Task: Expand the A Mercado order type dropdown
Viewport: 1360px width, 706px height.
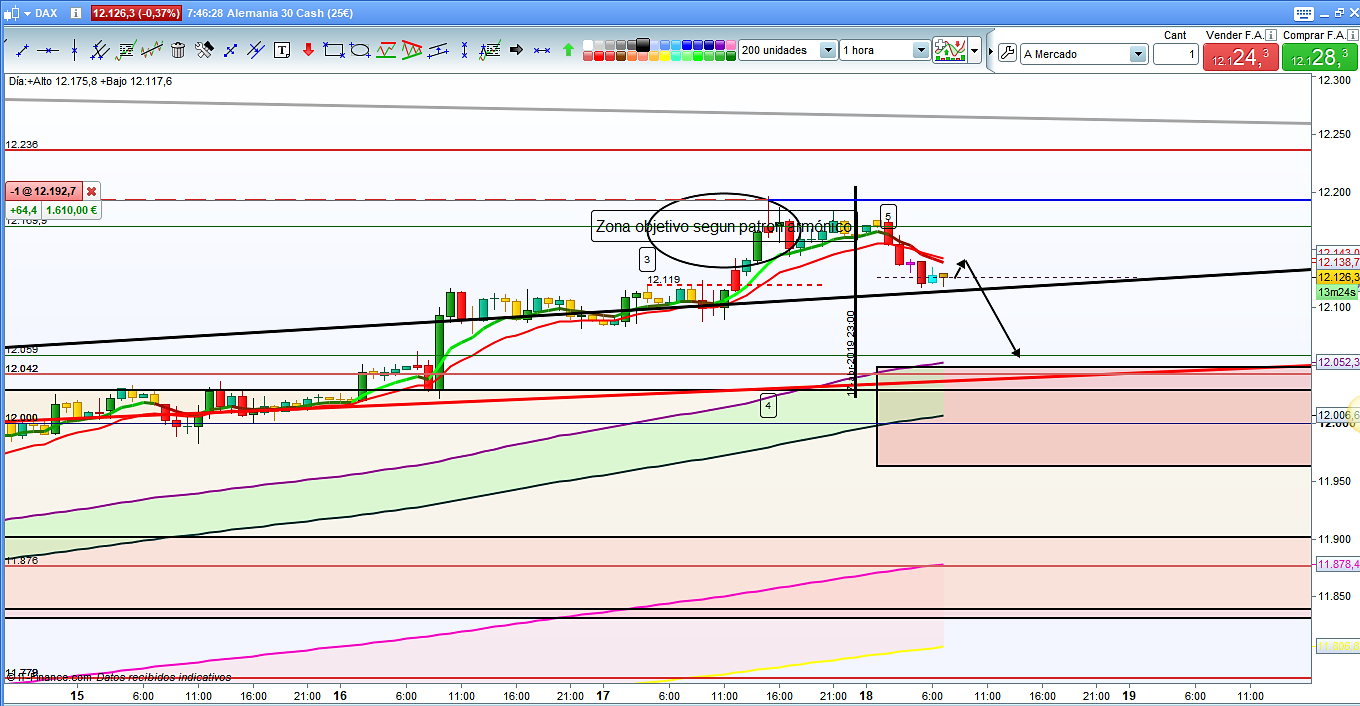Action: pyautogui.click(x=1138, y=54)
